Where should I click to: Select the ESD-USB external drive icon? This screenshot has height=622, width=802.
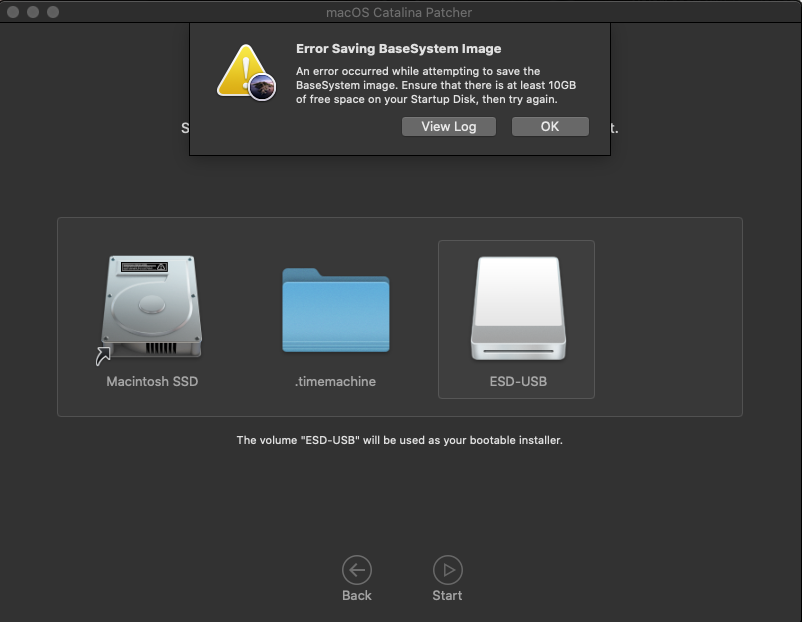[518, 308]
